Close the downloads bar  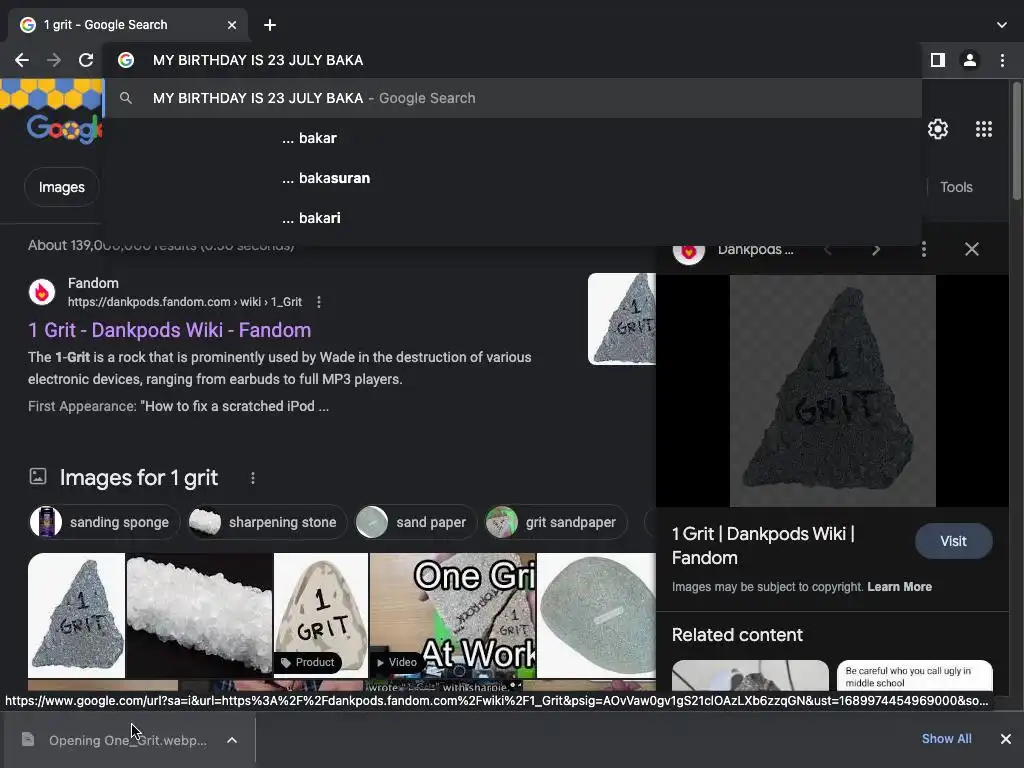[x=1006, y=739]
